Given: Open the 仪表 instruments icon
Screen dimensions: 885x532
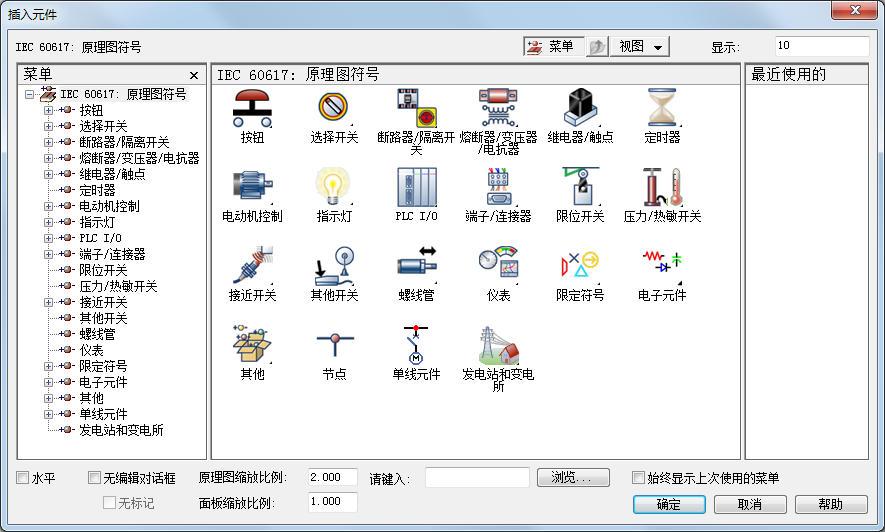Looking at the screenshot, I should [x=498, y=266].
